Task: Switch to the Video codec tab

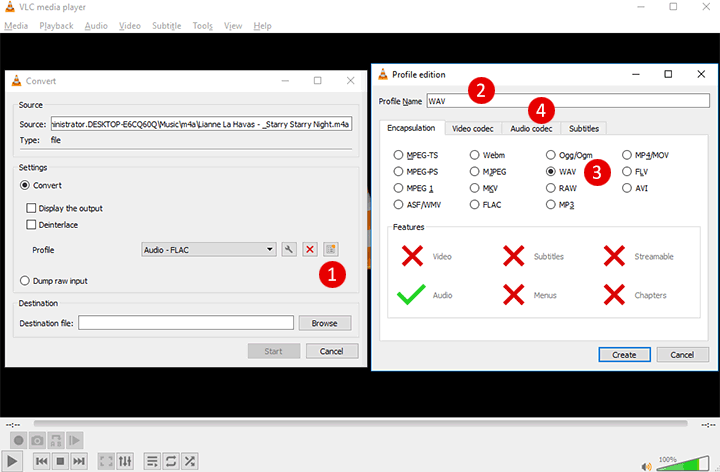Action: (x=473, y=129)
